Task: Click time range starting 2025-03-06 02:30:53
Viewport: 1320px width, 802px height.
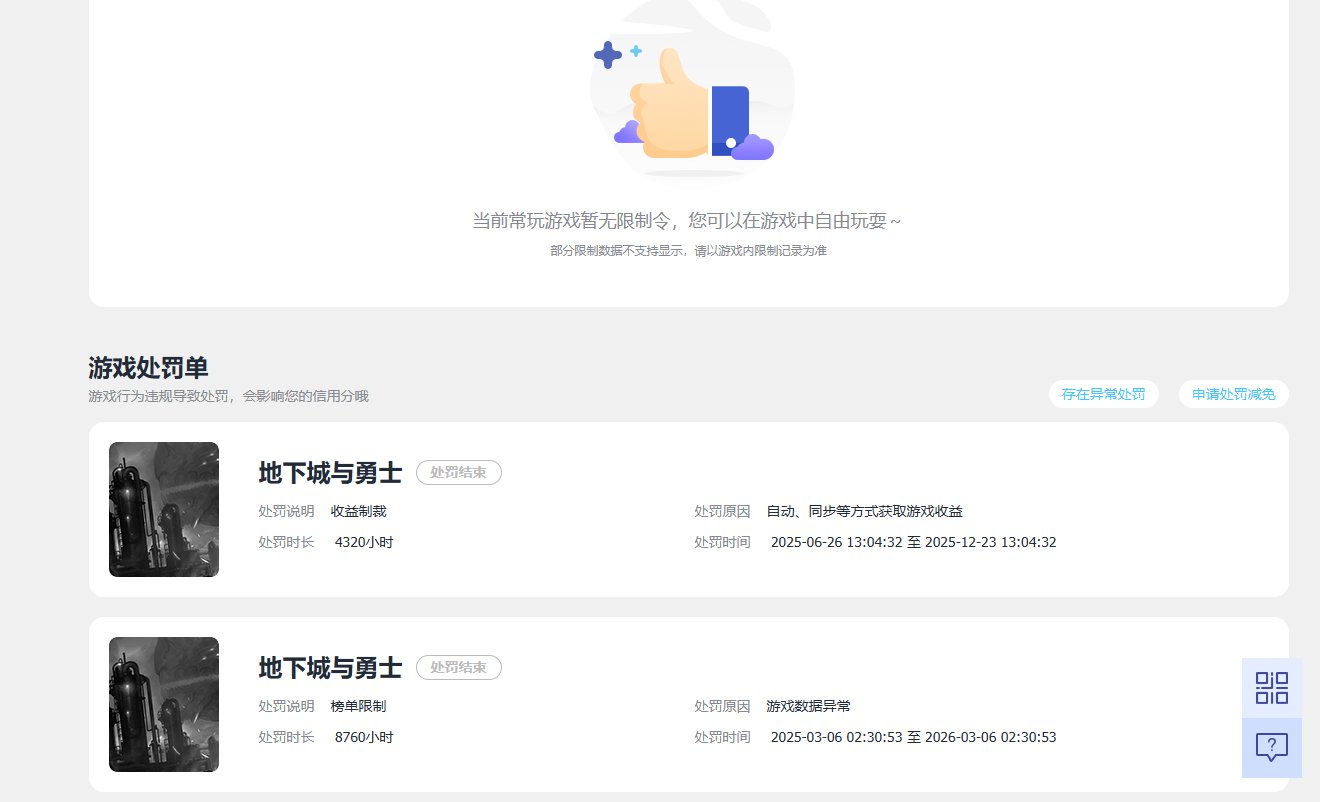Action: coord(914,737)
